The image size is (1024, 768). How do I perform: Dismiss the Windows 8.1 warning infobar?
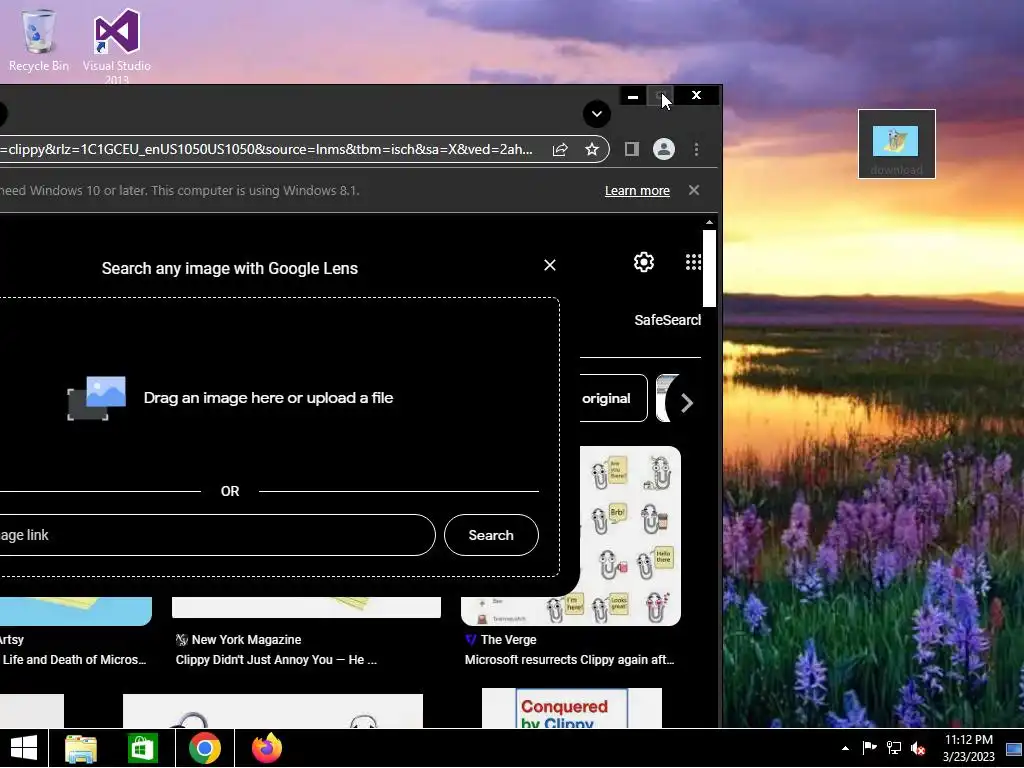pyautogui.click(x=694, y=190)
